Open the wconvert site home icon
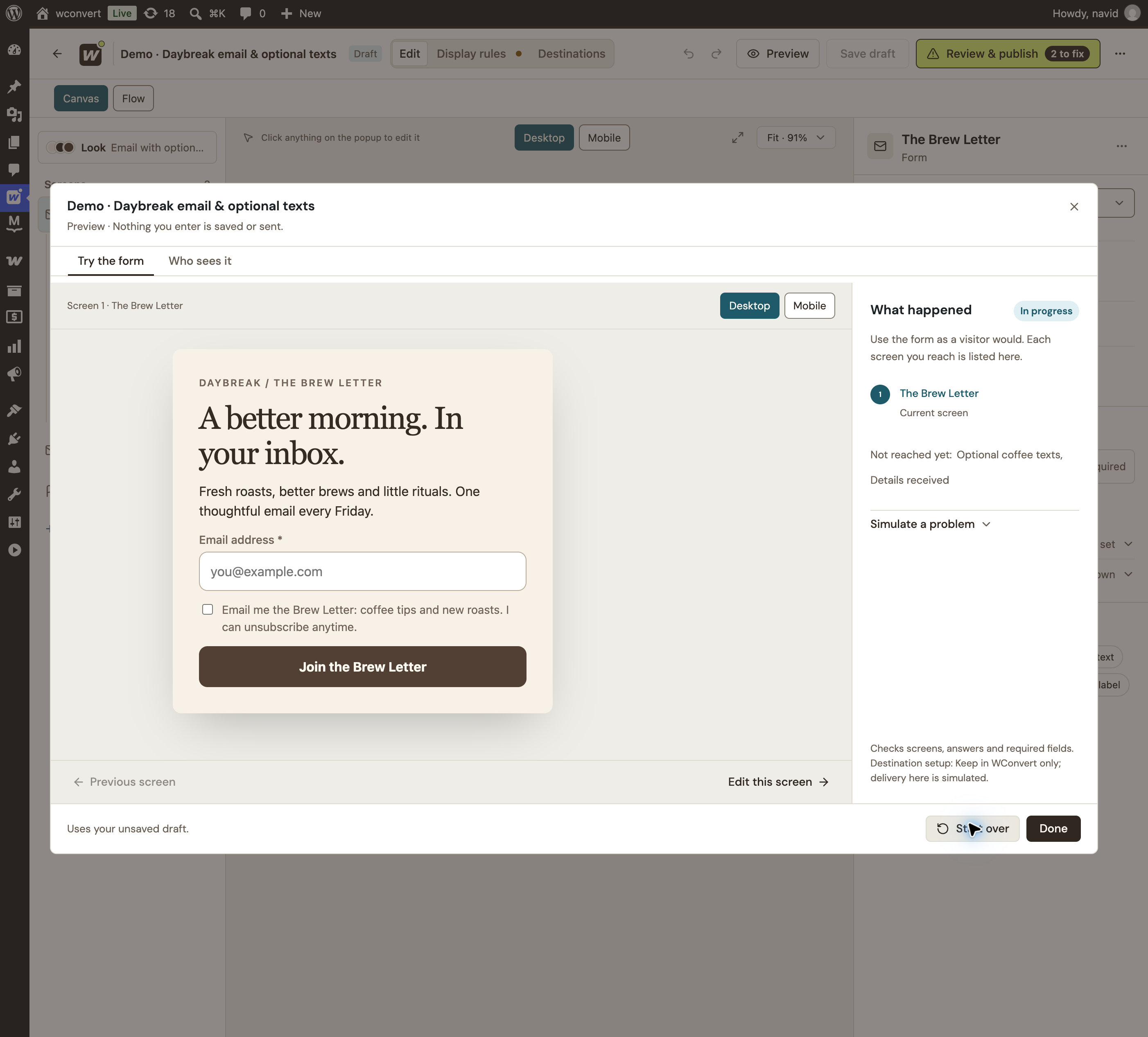The image size is (1148, 1037). (x=42, y=13)
